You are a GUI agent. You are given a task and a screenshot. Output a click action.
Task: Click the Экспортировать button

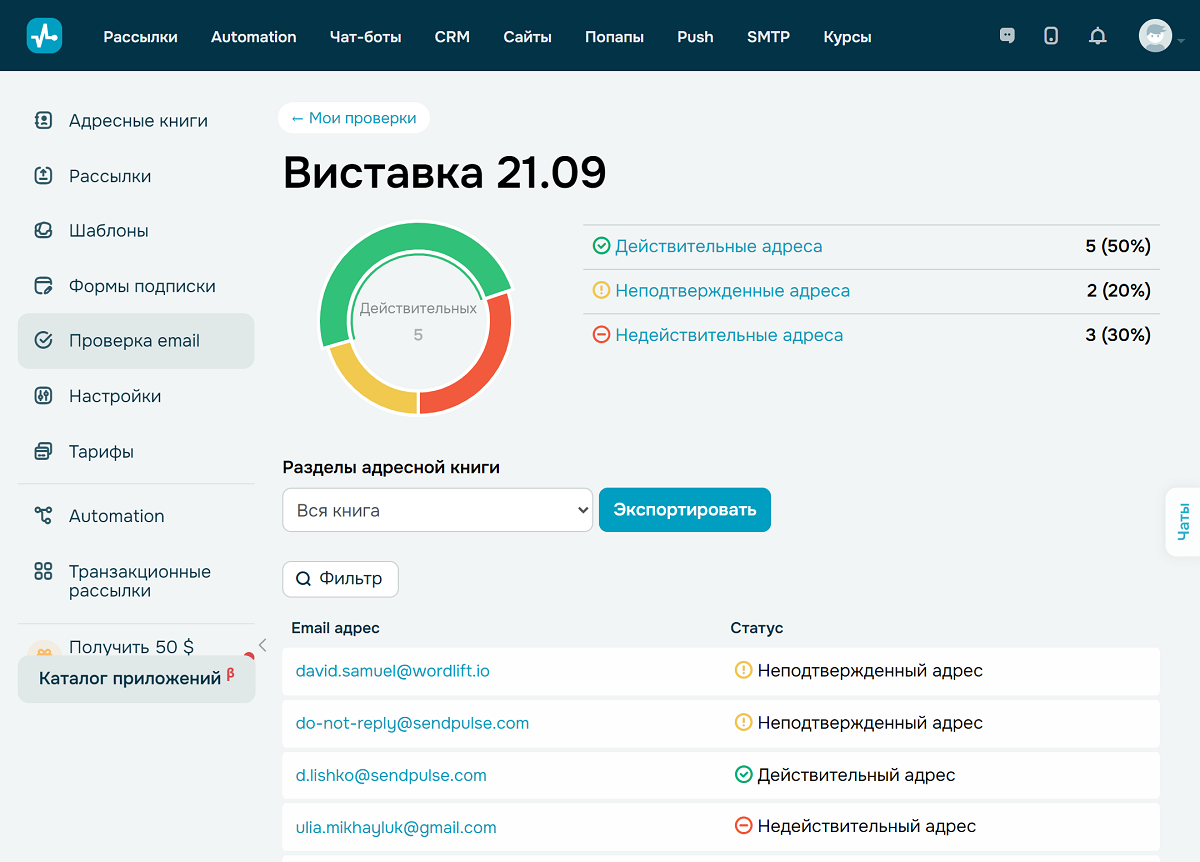[x=684, y=509]
